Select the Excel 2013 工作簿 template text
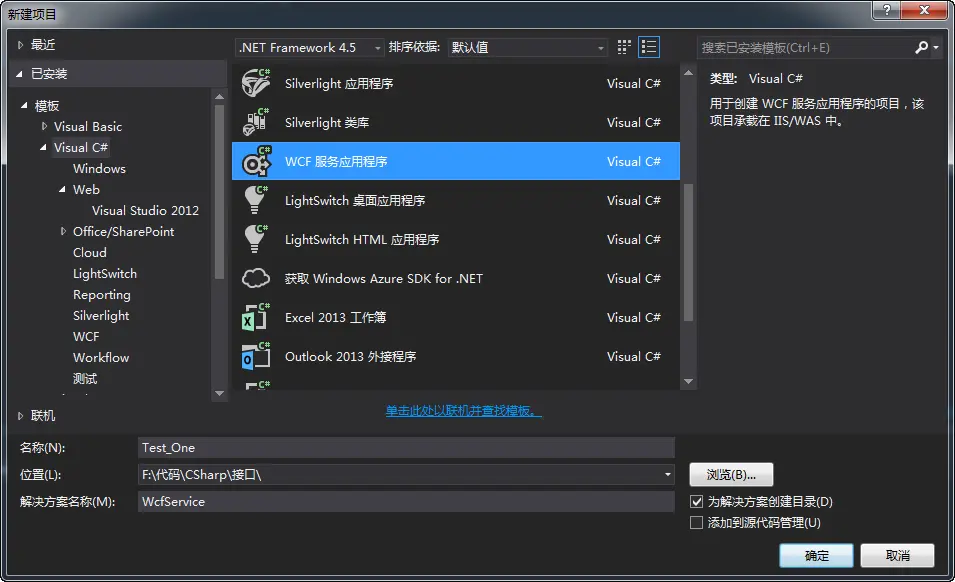 (x=336, y=317)
